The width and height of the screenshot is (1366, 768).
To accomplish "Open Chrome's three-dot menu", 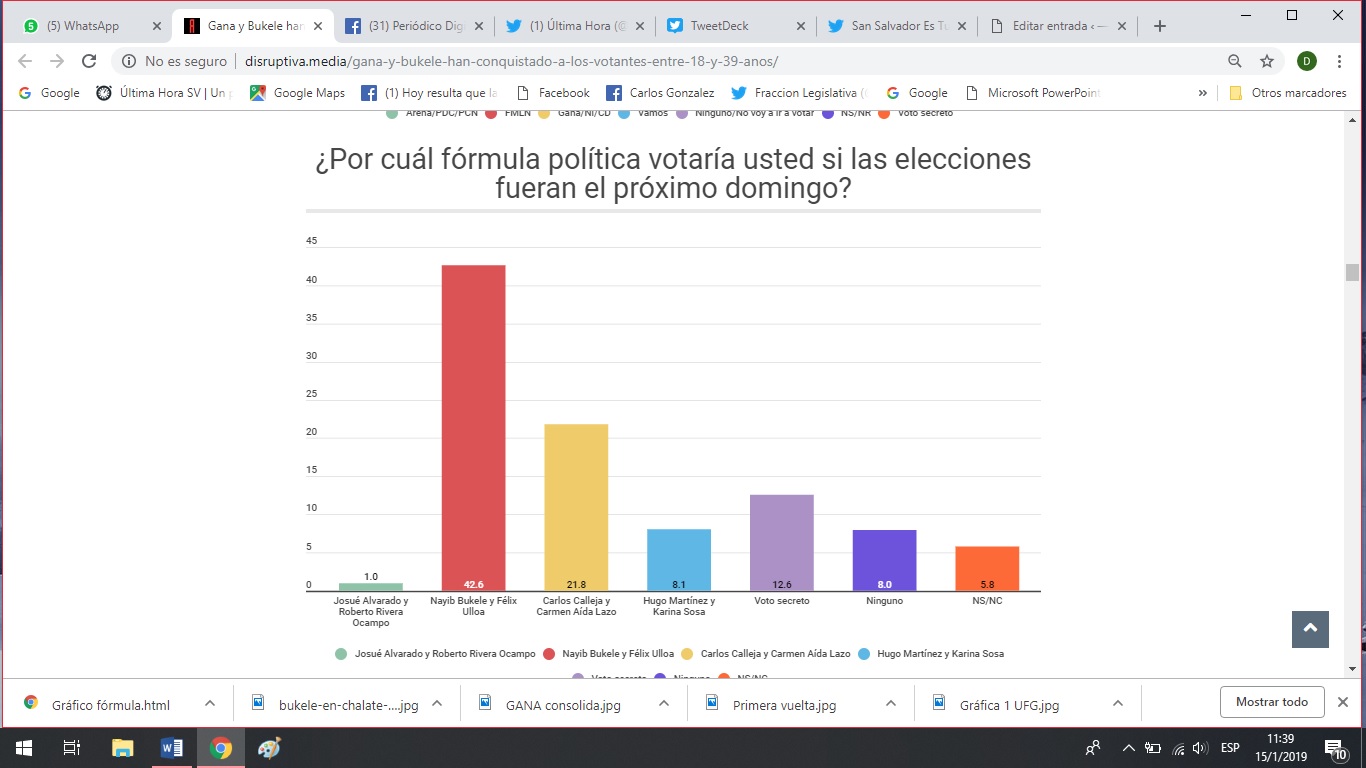I will (x=1339, y=61).
